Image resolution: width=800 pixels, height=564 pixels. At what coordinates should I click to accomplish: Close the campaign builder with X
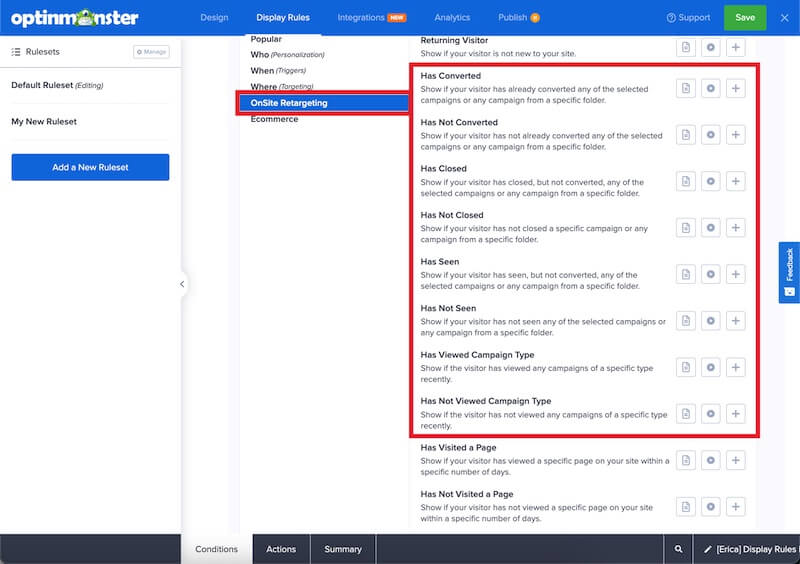784,18
